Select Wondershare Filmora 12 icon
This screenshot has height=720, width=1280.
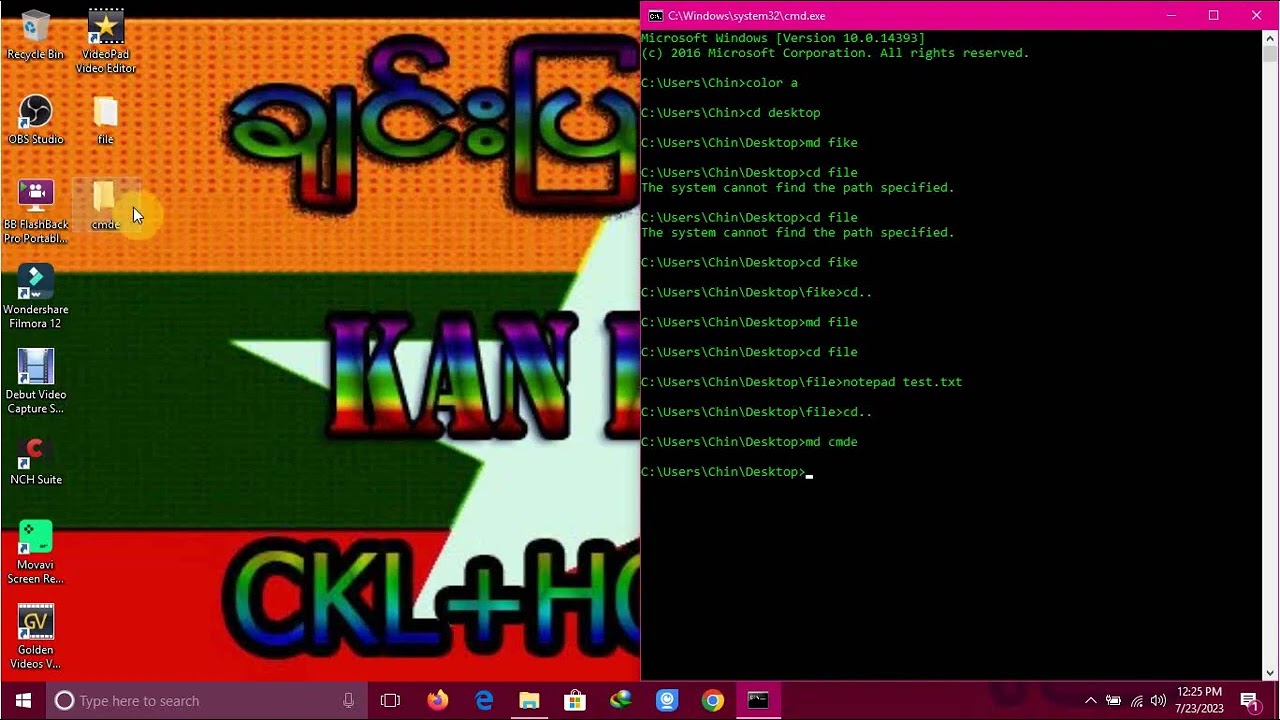click(36, 297)
